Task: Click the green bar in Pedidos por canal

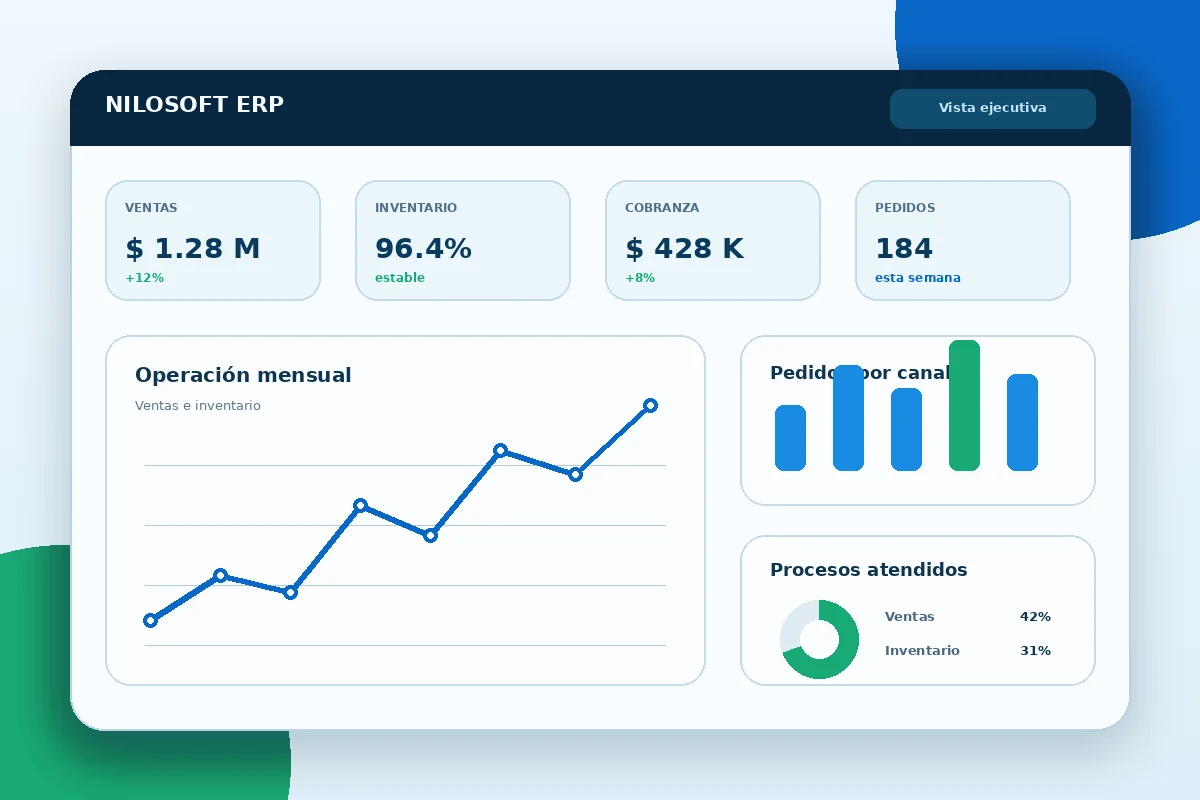Action: [x=964, y=405]
